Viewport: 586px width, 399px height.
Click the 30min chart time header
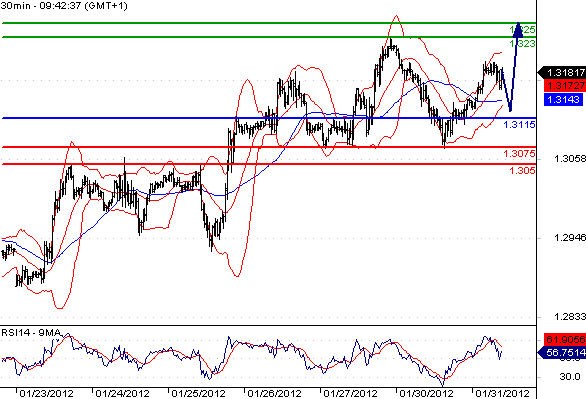point(64,6)
